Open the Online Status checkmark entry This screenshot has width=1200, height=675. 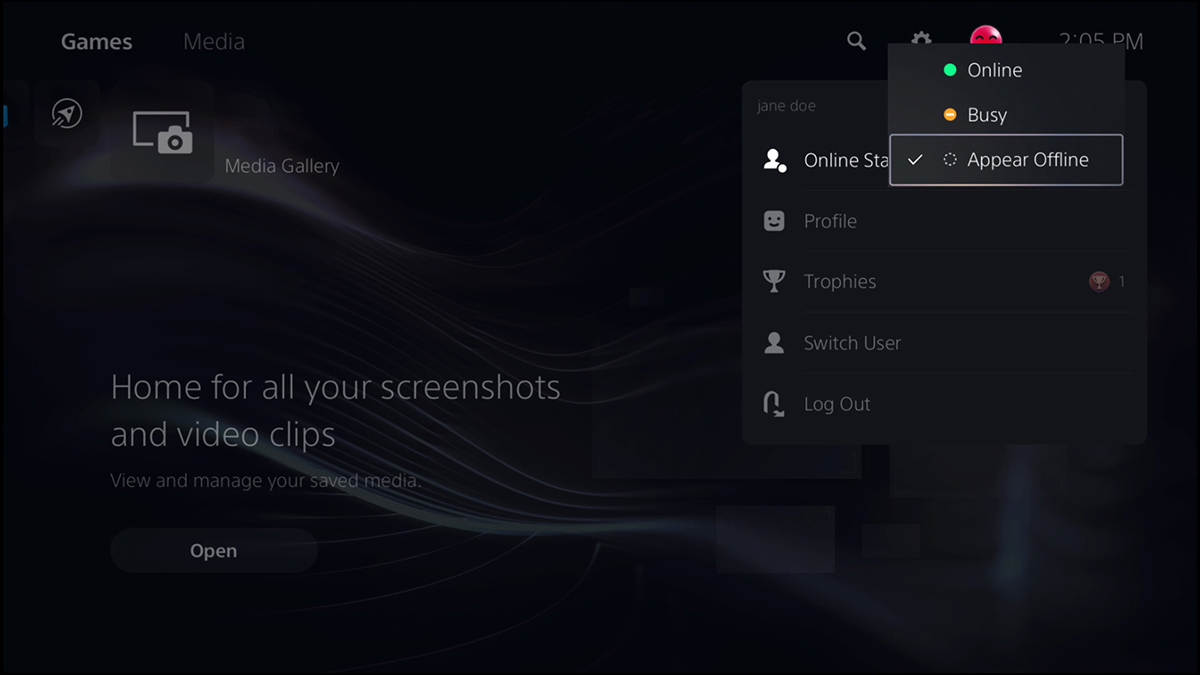pos(916,159)
